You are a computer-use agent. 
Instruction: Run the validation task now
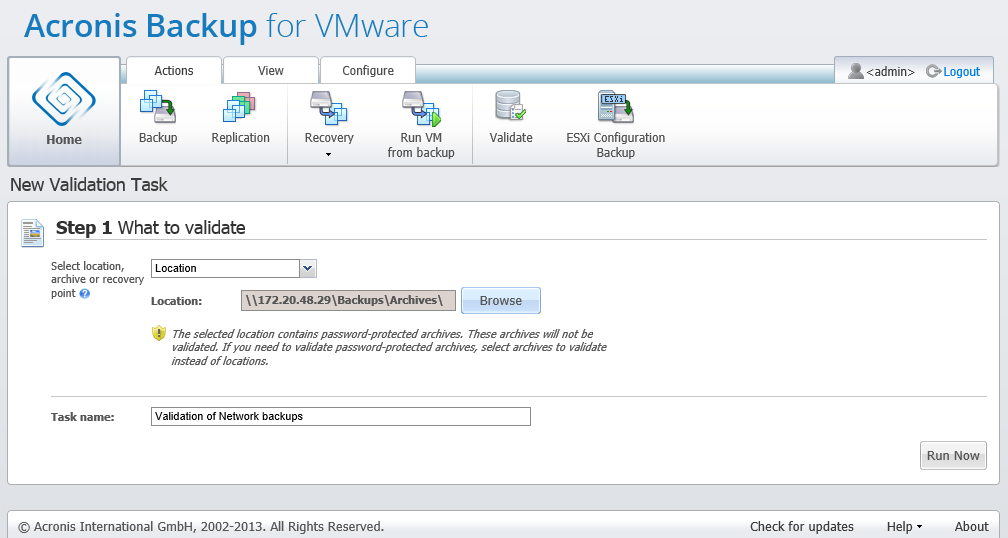953,456
